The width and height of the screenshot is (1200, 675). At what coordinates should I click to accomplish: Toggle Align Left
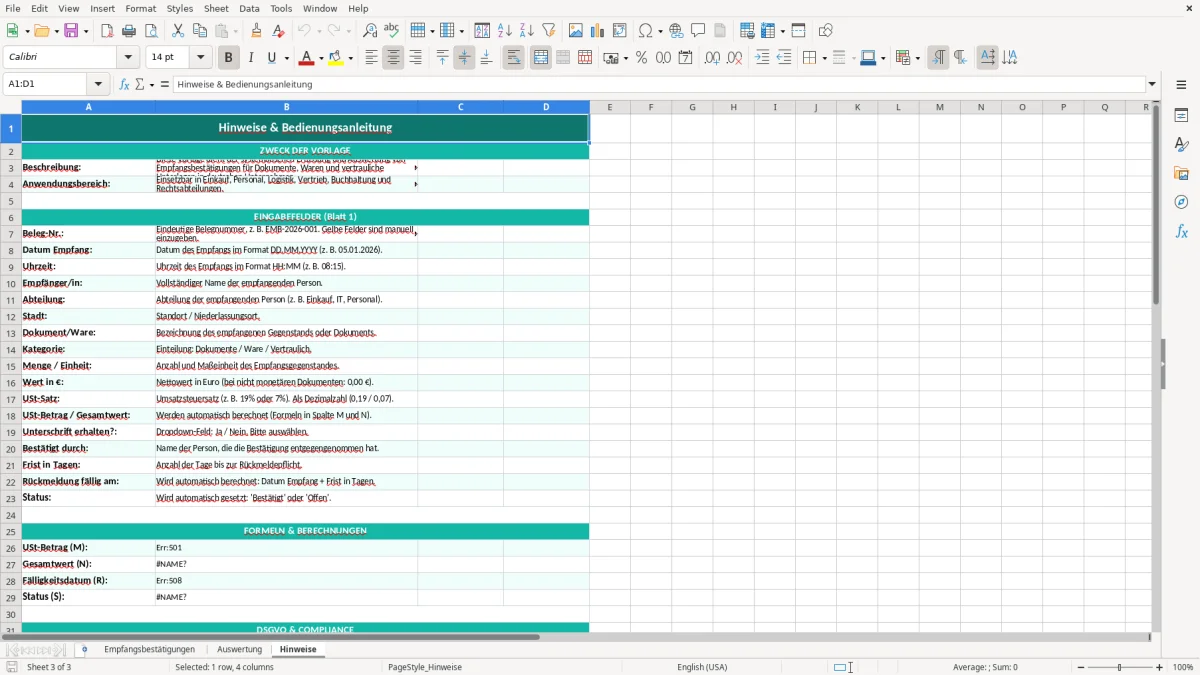(x=371, y=58)
